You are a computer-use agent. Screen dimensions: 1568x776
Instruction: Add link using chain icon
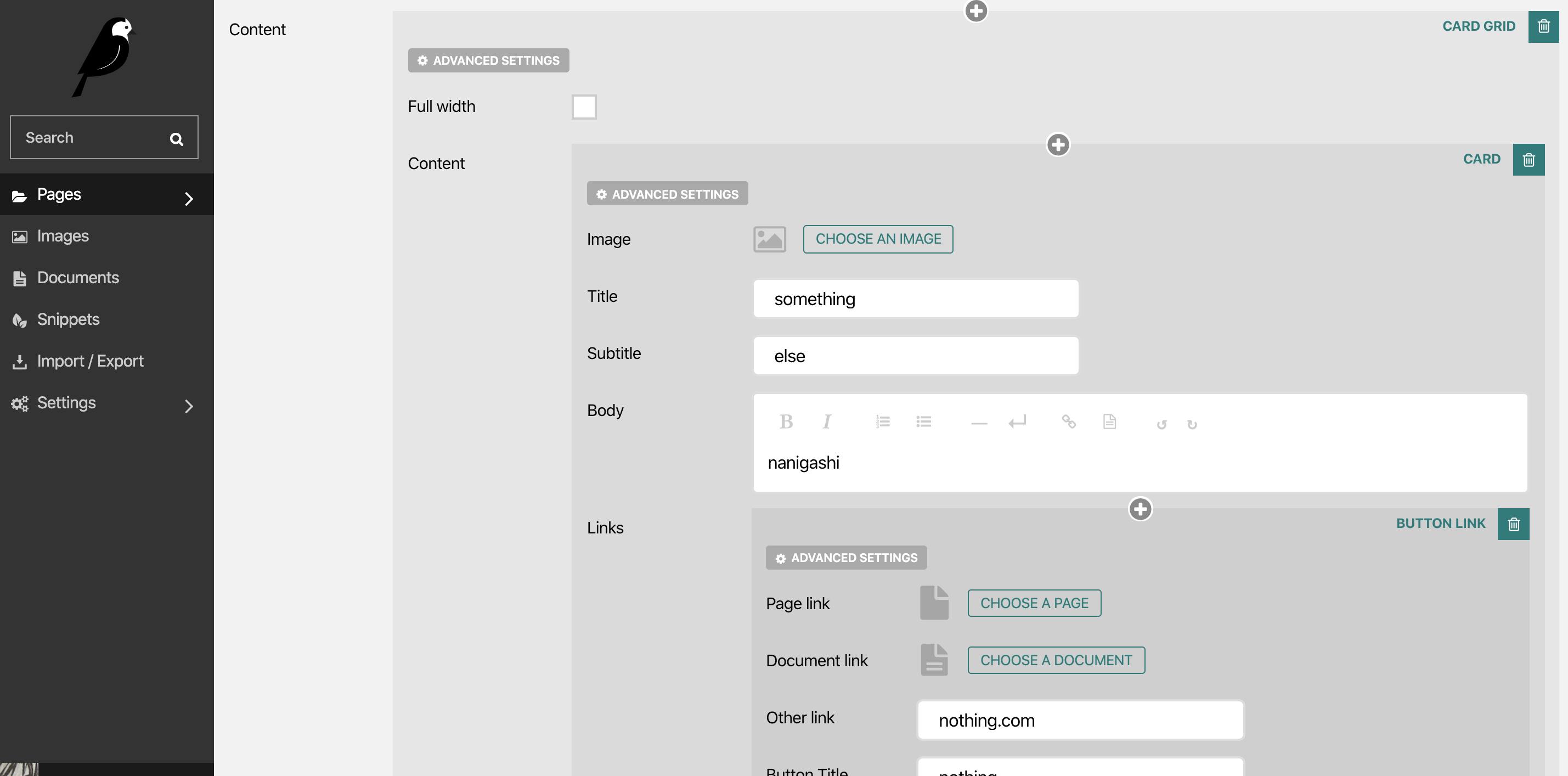coord(1068,421)
